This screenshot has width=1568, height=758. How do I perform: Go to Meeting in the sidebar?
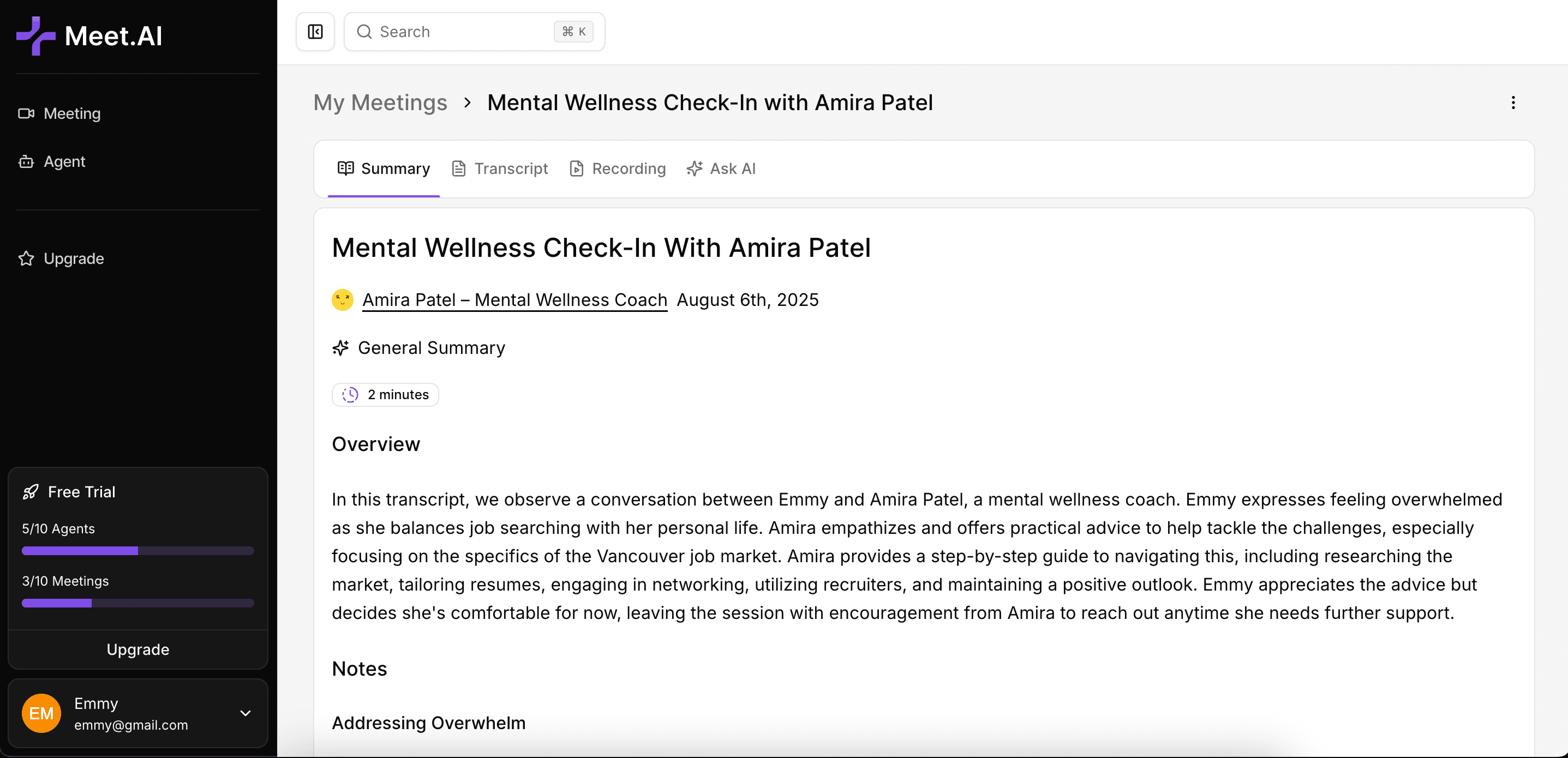[72, 114]
